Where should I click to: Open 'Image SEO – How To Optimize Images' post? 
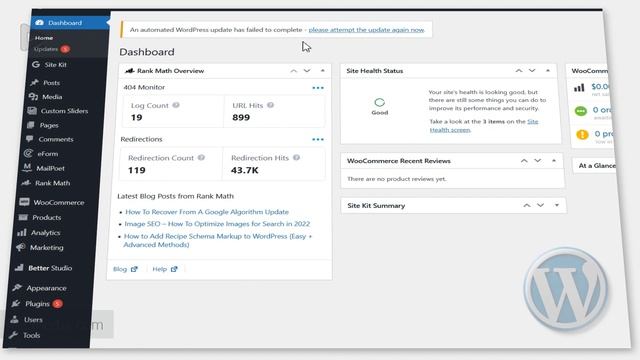coord(217,224)
